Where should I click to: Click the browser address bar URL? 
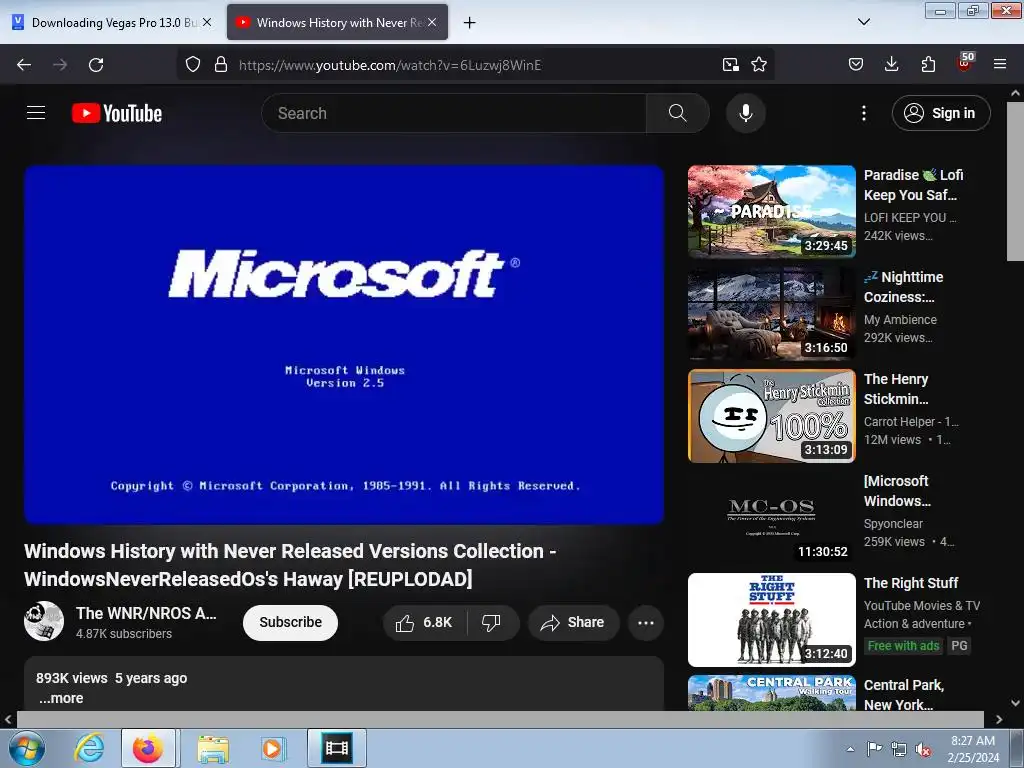[x=390, y=65]
